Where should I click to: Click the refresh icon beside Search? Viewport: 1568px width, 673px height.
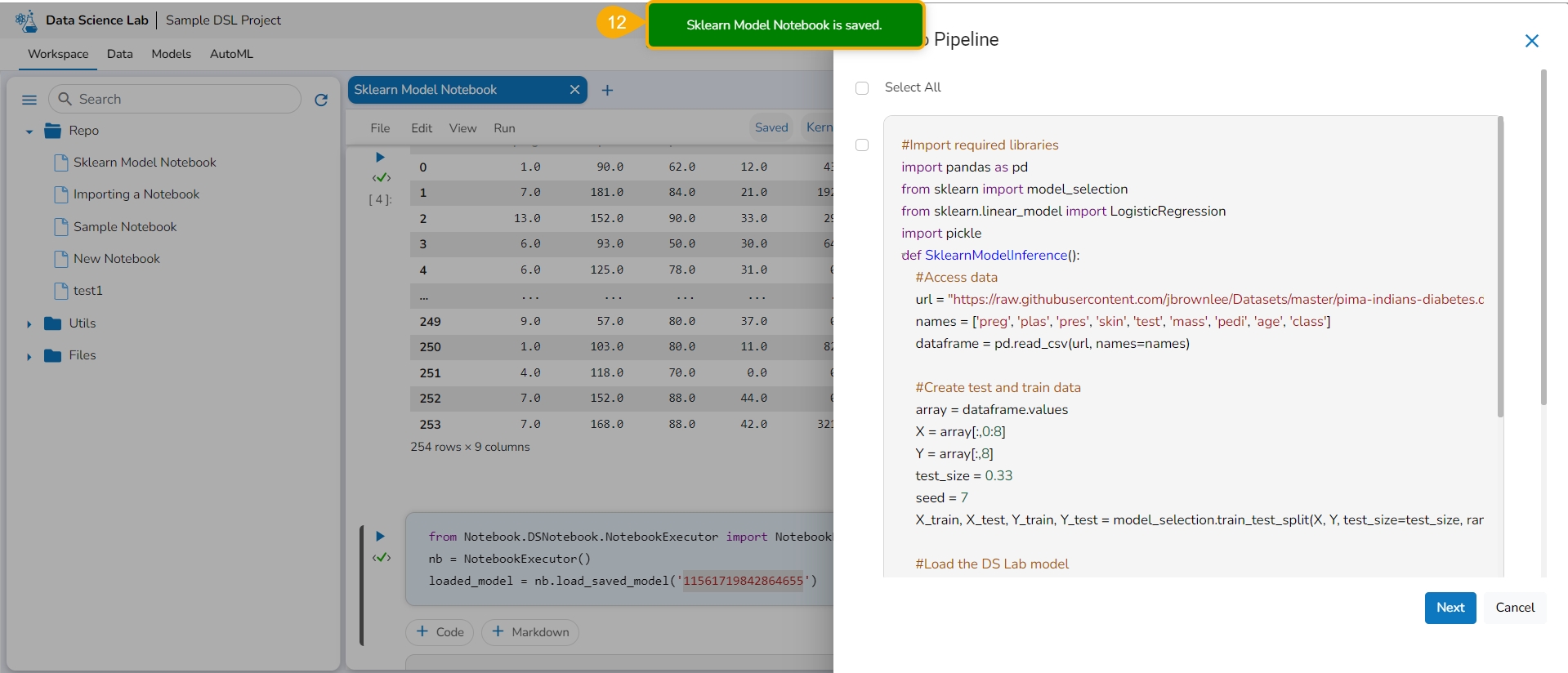(x=321, y=100)
